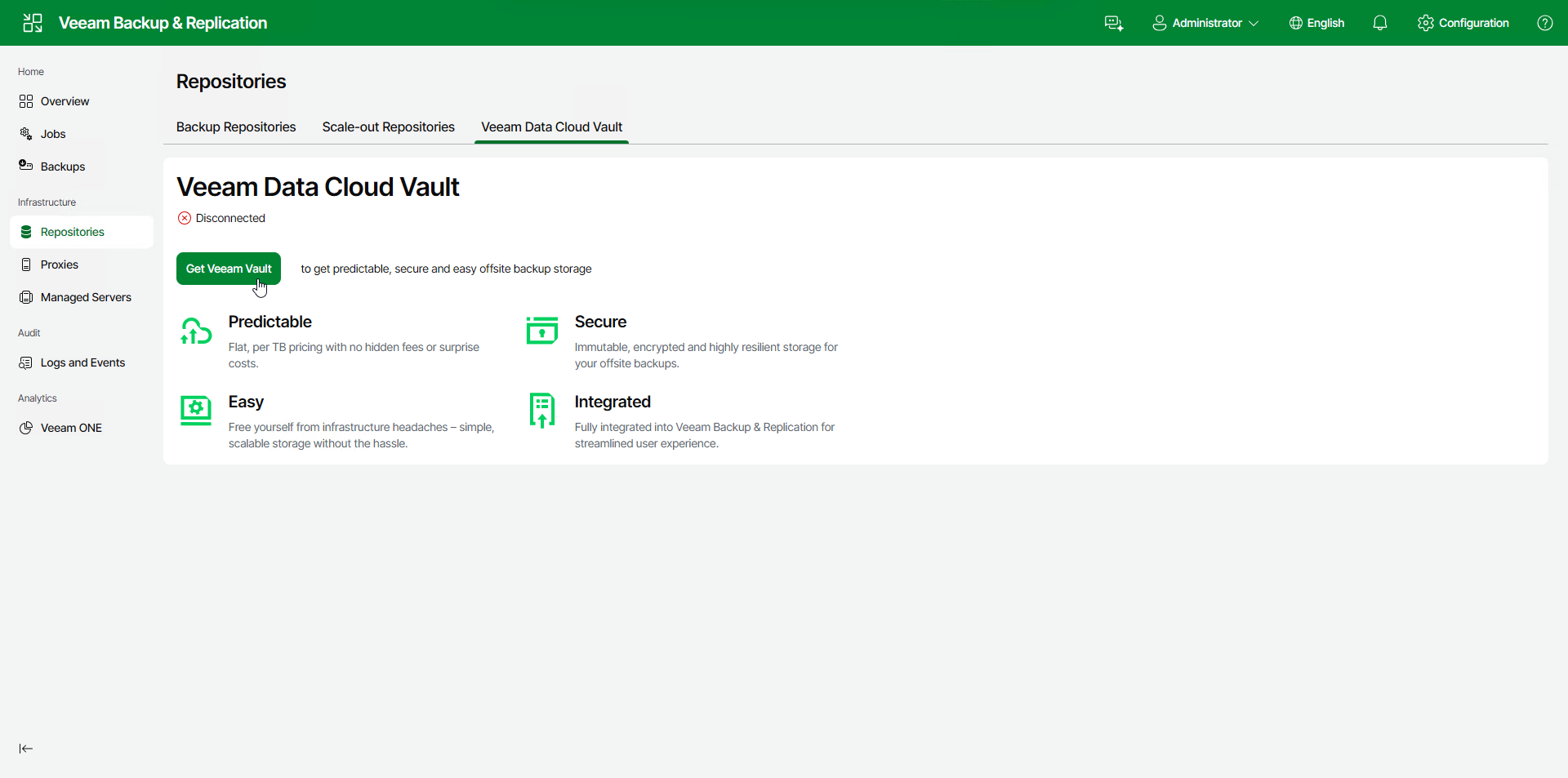
Task: Open the notifications bell
Action: pos(1380,23)
